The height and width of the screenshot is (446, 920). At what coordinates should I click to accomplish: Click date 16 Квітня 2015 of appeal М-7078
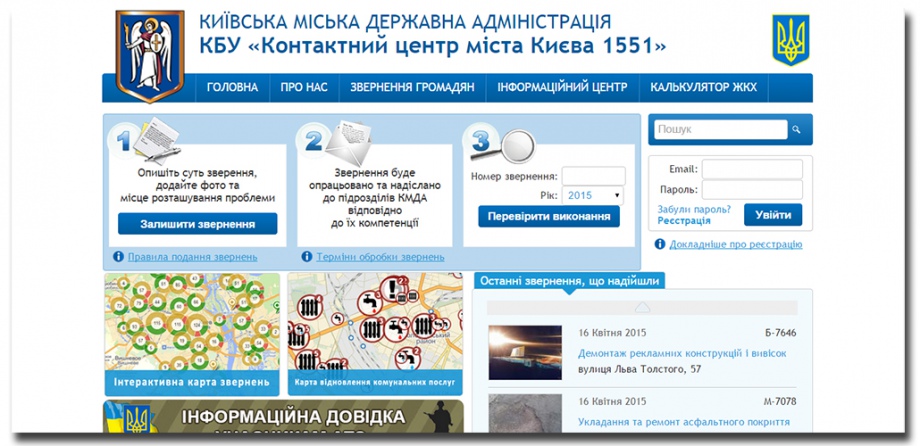(x=612, y=401)
